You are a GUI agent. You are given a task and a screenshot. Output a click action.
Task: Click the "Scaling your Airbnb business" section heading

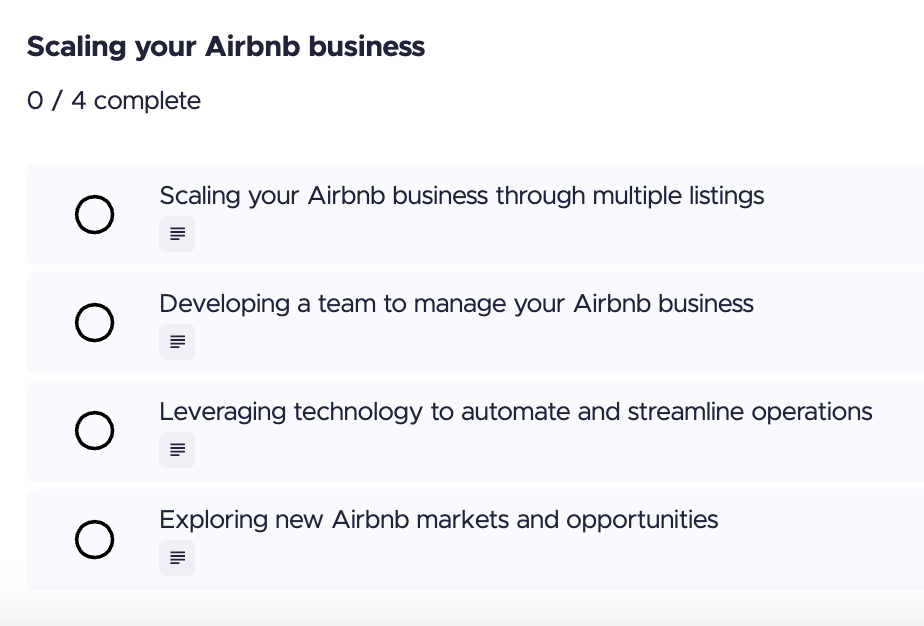tap(225, 47)
